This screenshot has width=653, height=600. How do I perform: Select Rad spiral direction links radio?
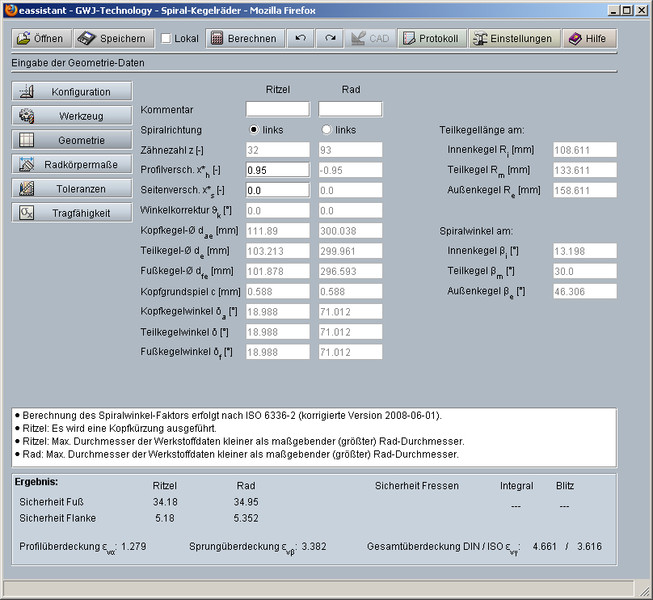(x=326, y=130)
